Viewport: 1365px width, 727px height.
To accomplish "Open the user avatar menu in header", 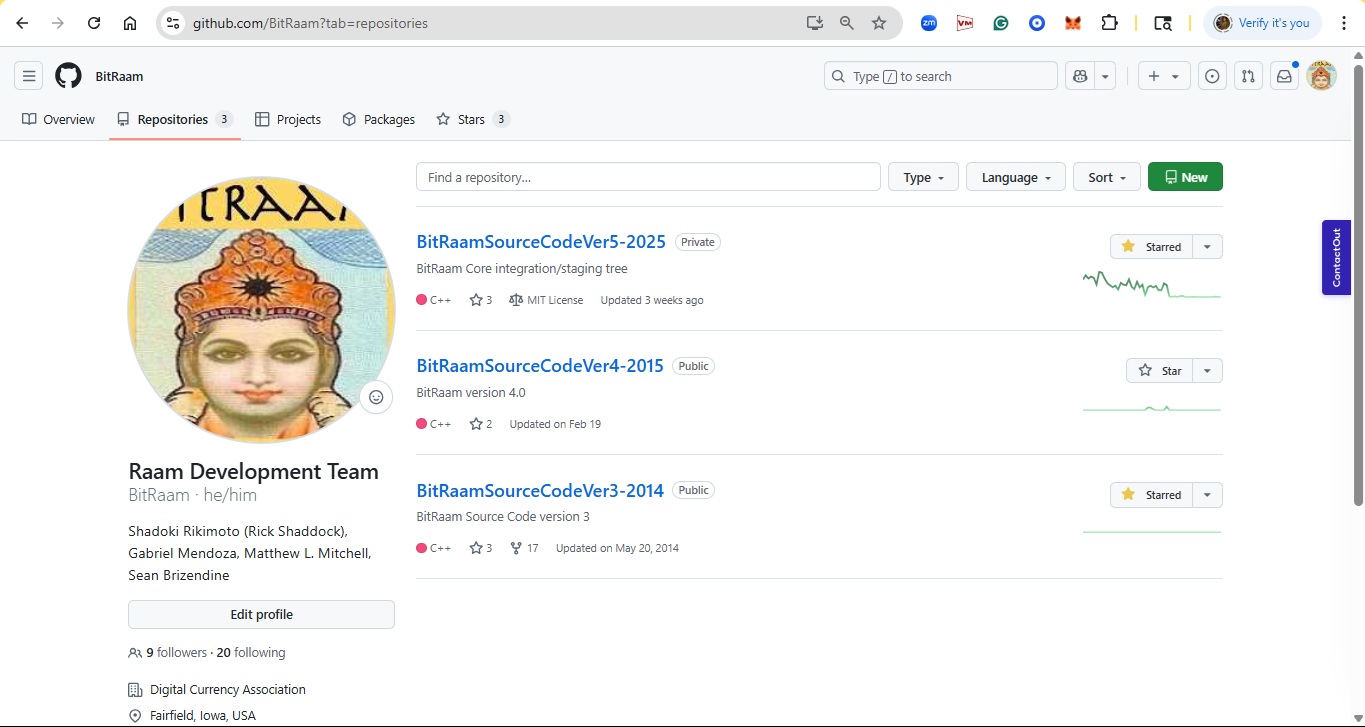I will point(1322,76).
